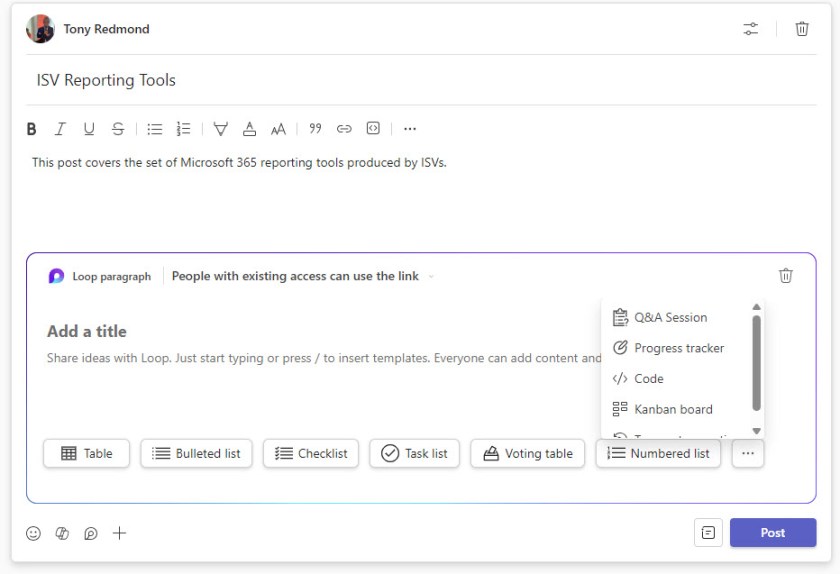Insert a Numbered list template
Viewport: 840px width, 574px height.
pos(658,453)
